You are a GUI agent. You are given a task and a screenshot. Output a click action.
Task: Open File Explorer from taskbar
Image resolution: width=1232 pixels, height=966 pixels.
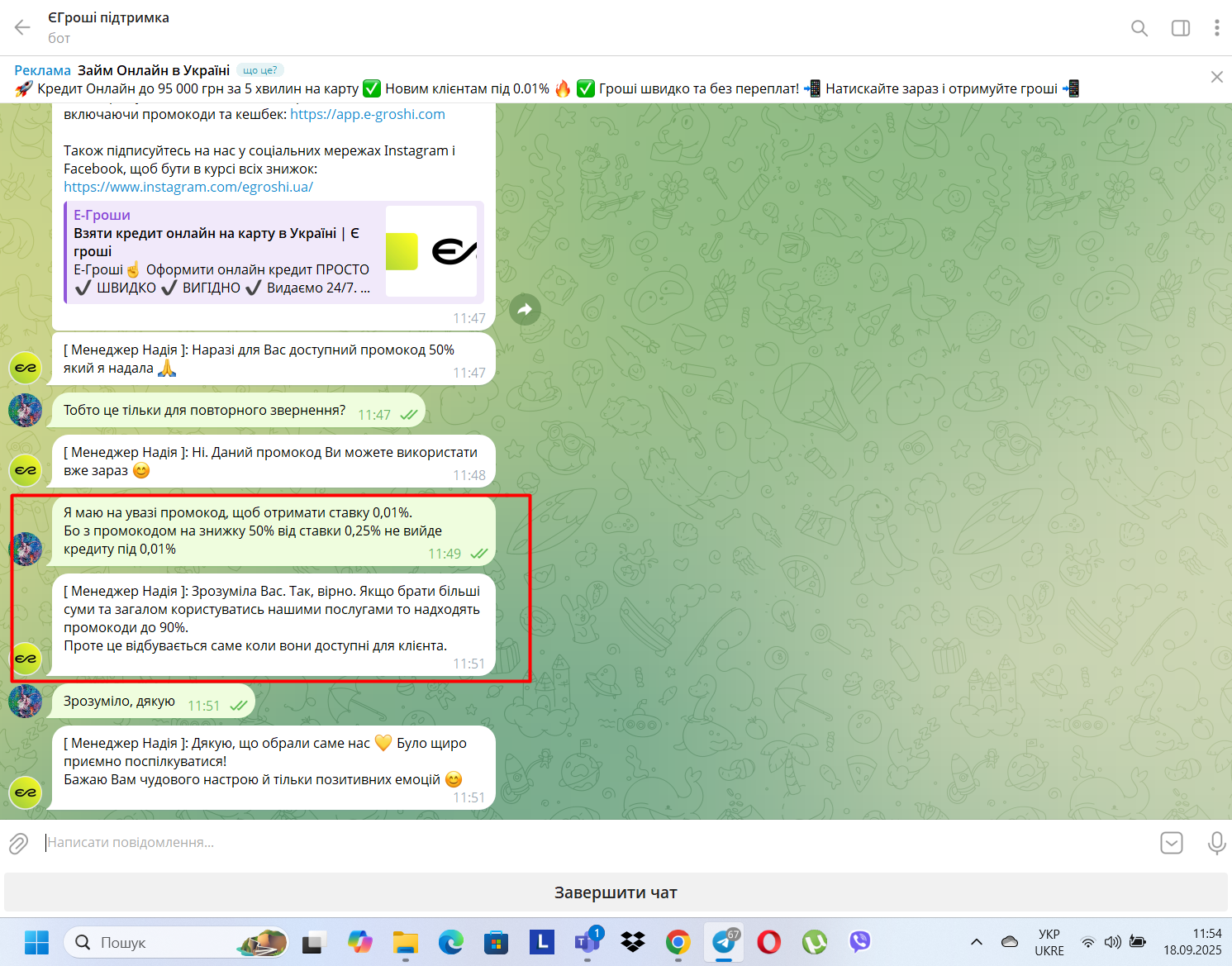click(405, 942)
